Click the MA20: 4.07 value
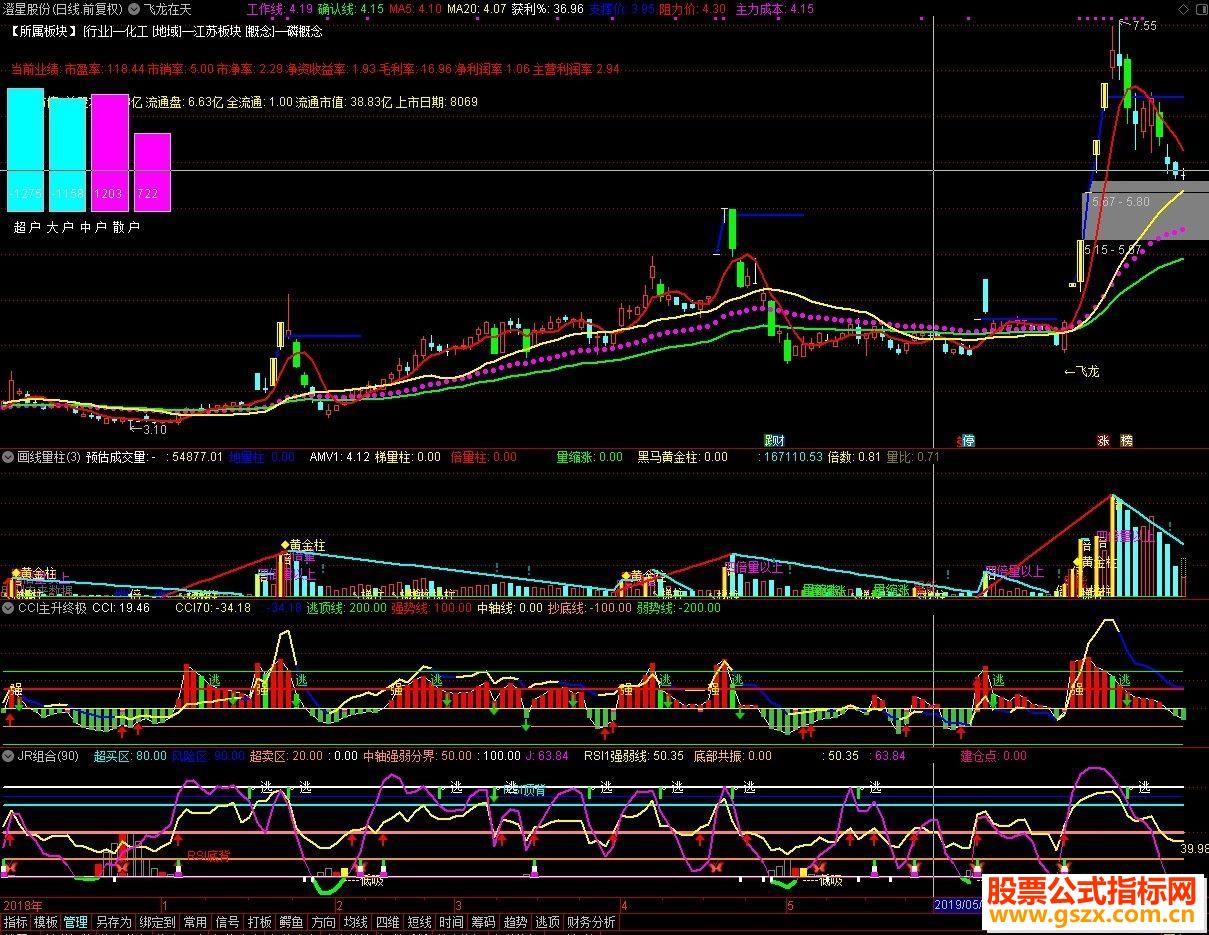This screenshot has height=935, width=1209. tap(476, 9)
